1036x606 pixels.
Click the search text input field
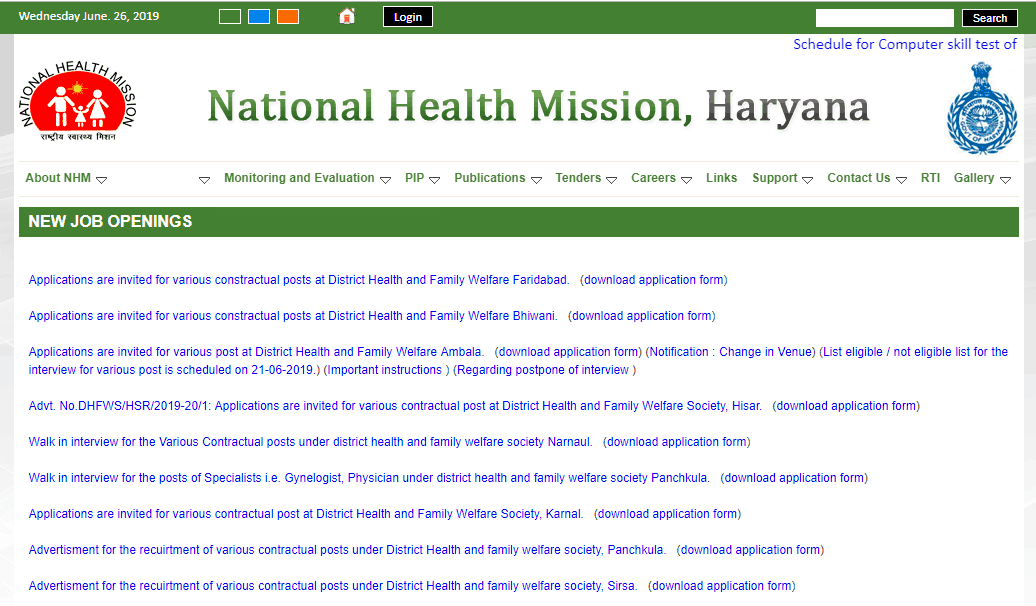(x=884, y=18)
